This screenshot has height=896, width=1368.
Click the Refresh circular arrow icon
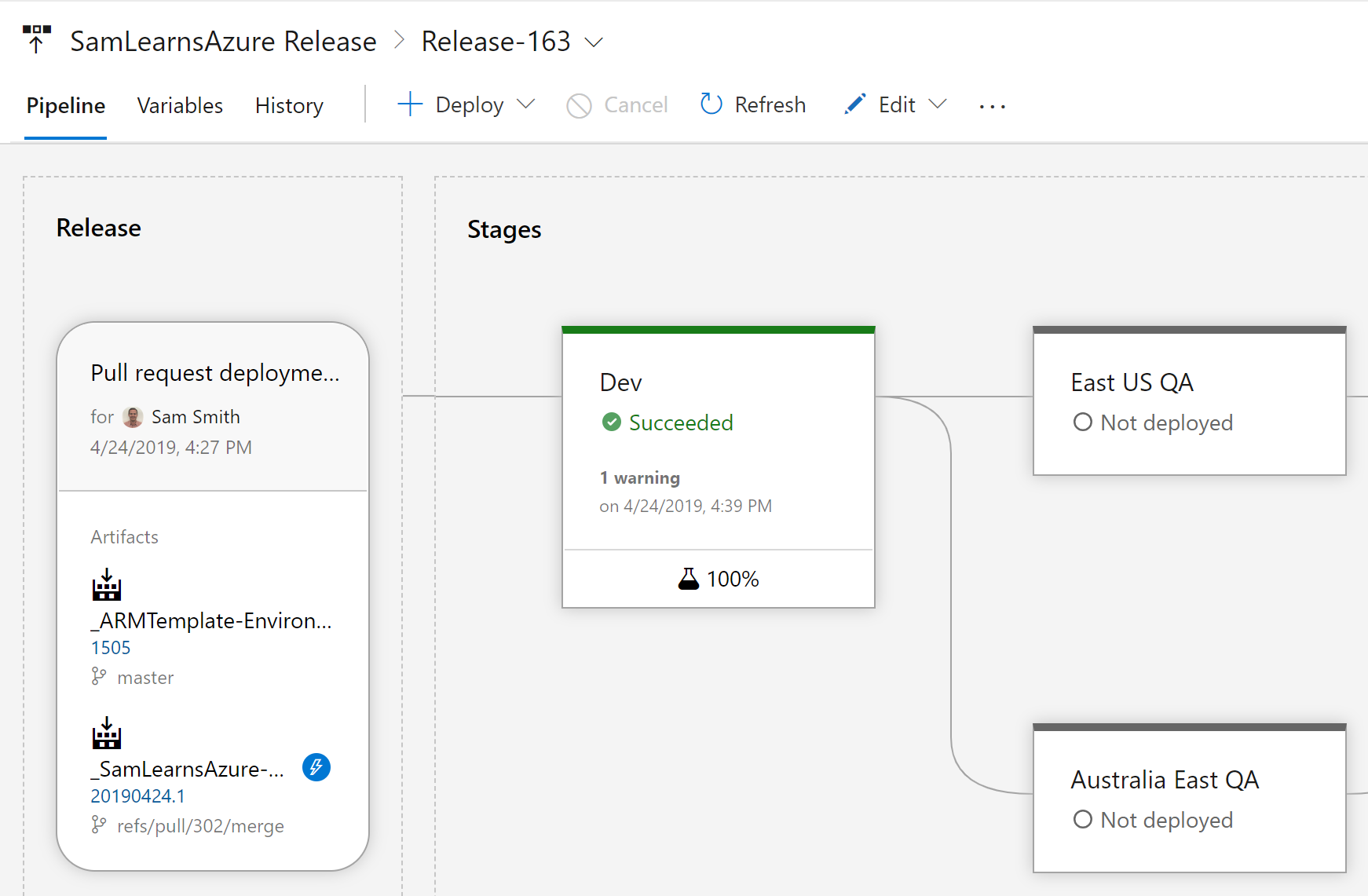pos(711,104)
